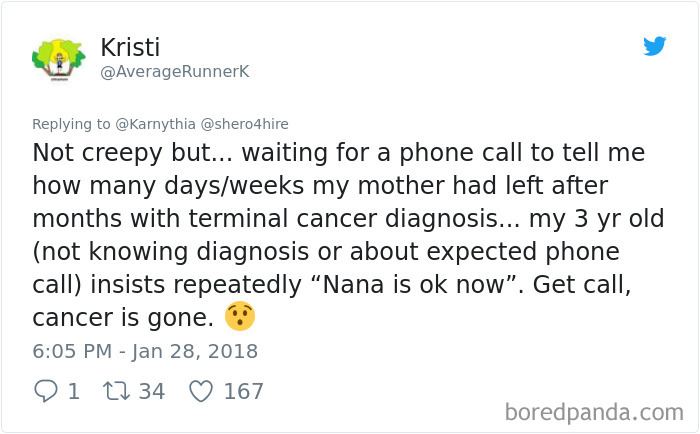
Task: Click the surprised face emoji
Action: coord(240,317)
